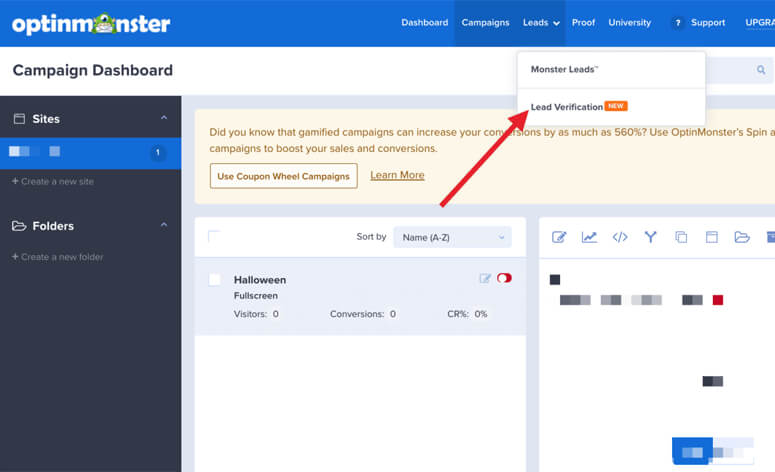The image size is (775, 472).
Task: Open the Dashboard nav item
Action: point(425,23)
